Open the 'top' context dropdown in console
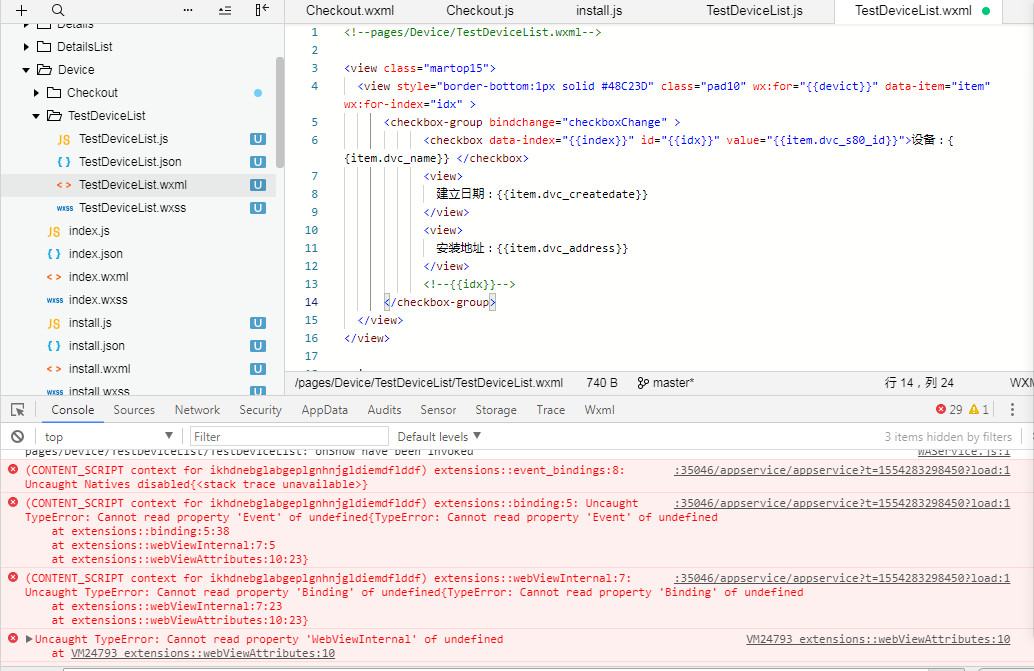Image resolution: width=1034 pixels, height=671 pixels. click(x=107, y=437)
